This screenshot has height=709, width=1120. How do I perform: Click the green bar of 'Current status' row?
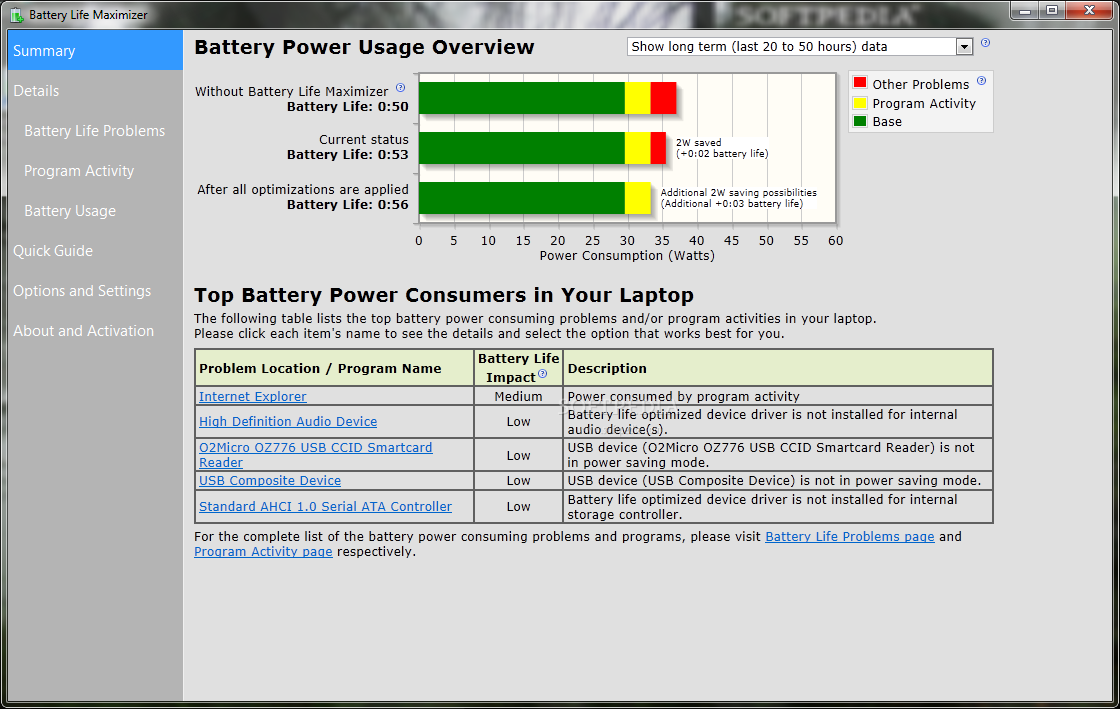[x=522, y=148]
